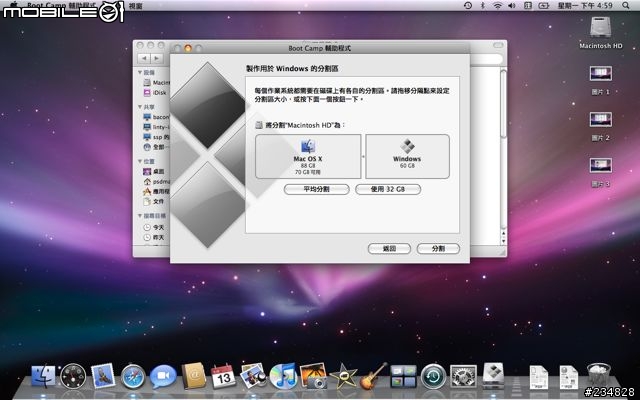The width and height of the screenshot is (640, 400).
Task: Select psdma home folder in sidebar
Action: coord(156,181)
